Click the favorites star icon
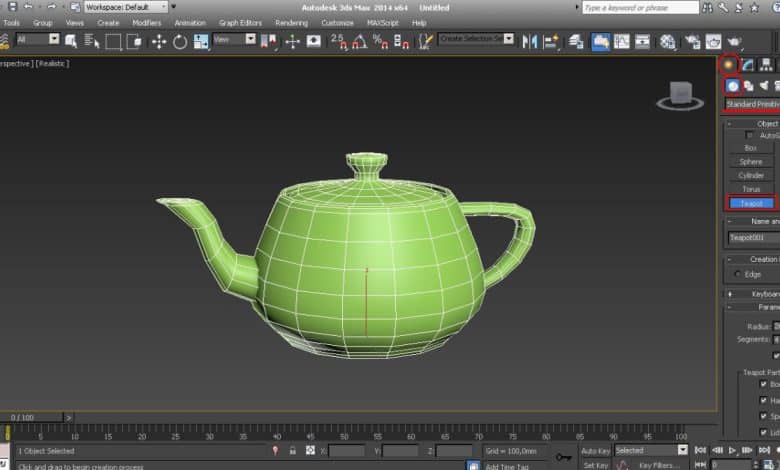The image size is (780, 470). pos(755,7)
